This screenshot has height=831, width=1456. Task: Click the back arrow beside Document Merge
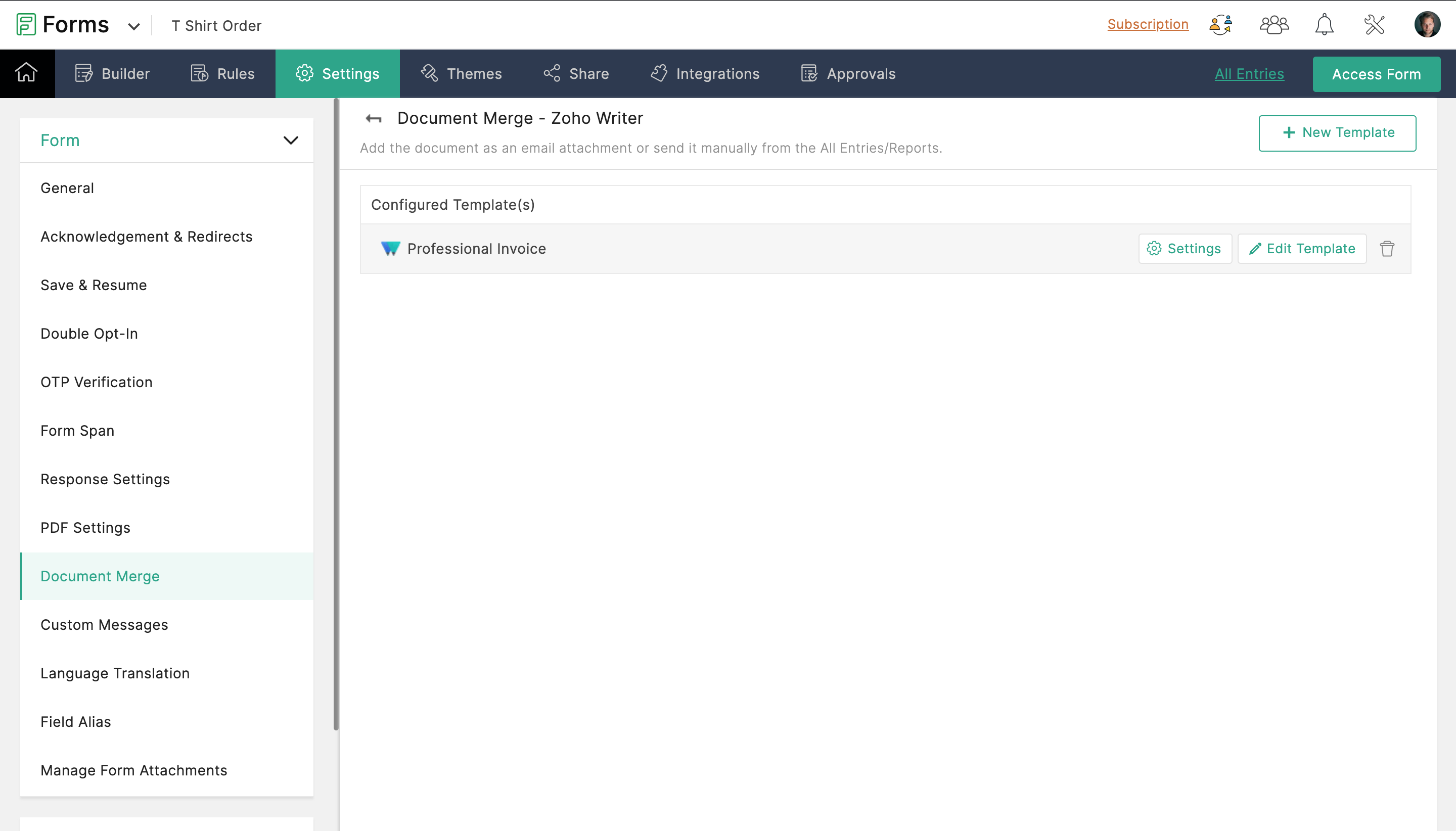[x=373, y=119]
